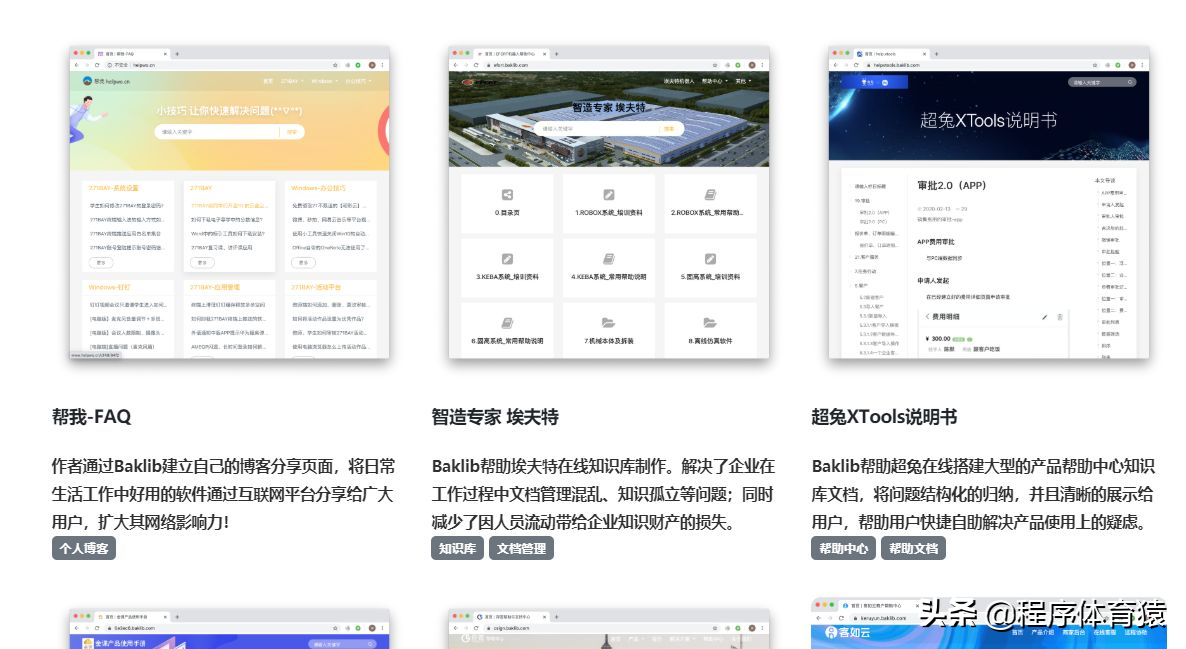Image resolution: width=1186 pixels, height=649 pixels.
Task: Open the 帮我-FAQ case title
Action: click(92, 417)
